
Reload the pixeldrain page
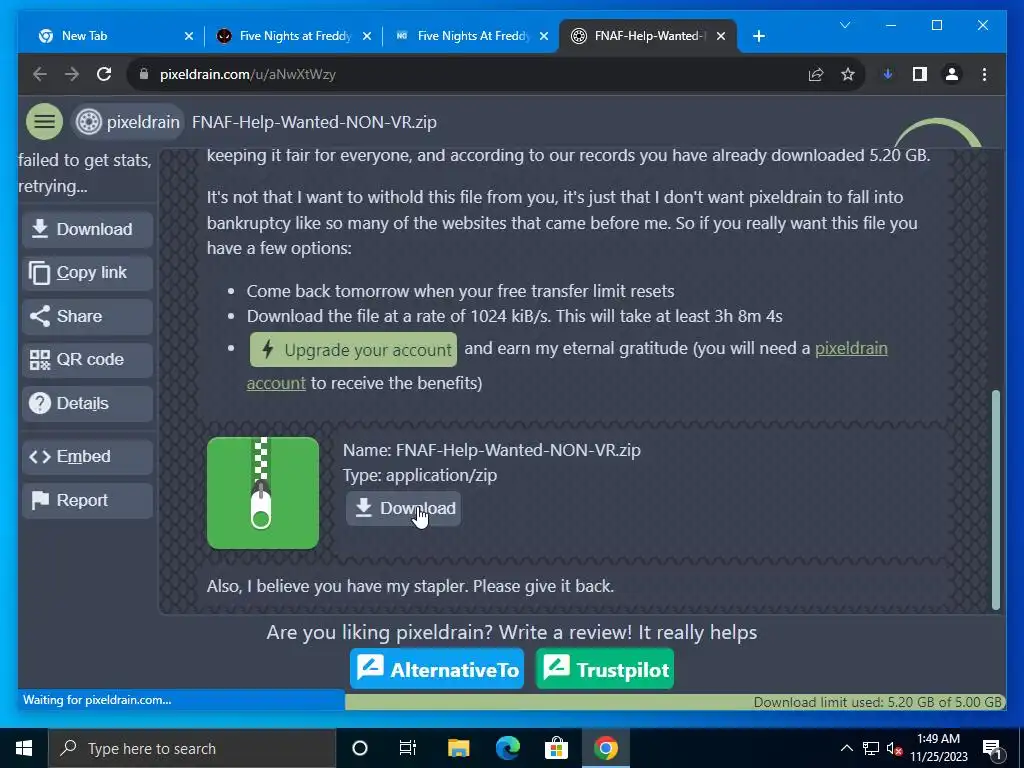click(104, 74)
